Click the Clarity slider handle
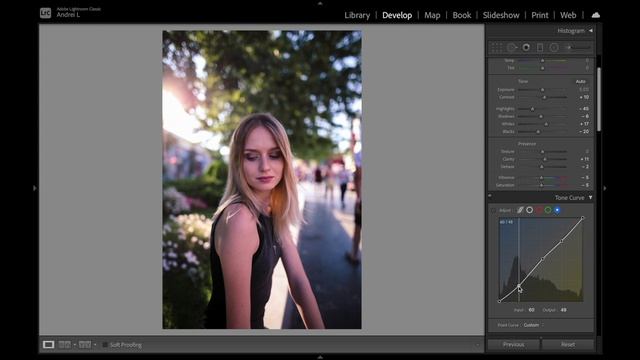This screenshot has height=360, width=640. point(545,159)
